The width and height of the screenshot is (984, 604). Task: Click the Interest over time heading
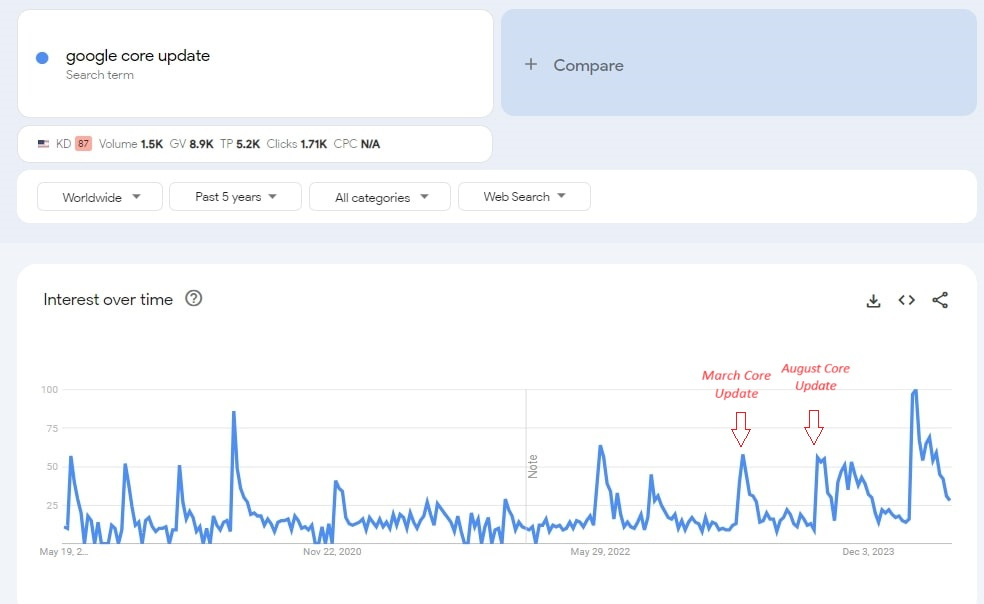(x=108, y=299)
